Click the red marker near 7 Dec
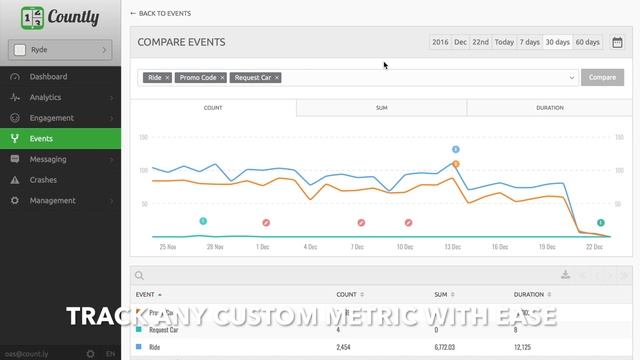 (361, 222)
